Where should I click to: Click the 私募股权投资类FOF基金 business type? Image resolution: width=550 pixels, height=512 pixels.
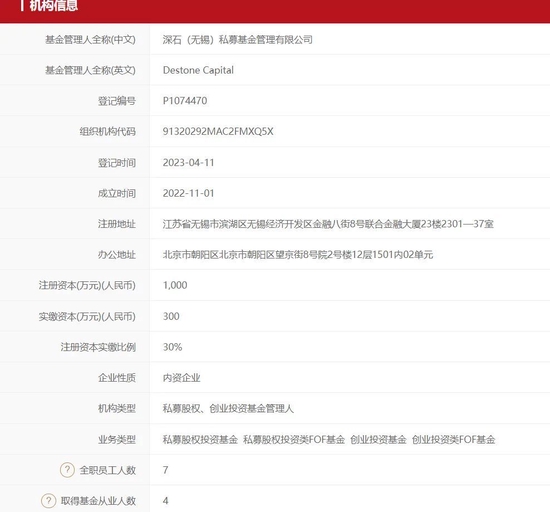point(294,439)
